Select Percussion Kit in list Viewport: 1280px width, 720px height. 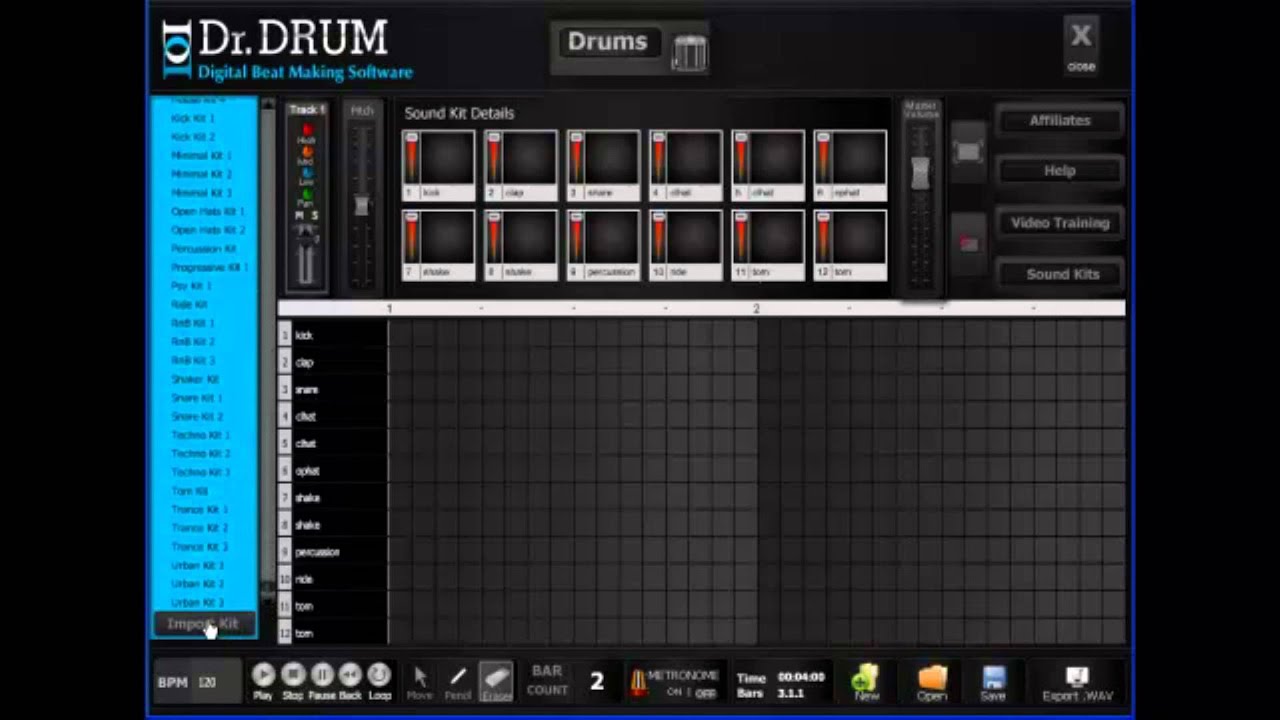[x=204, y=248]
